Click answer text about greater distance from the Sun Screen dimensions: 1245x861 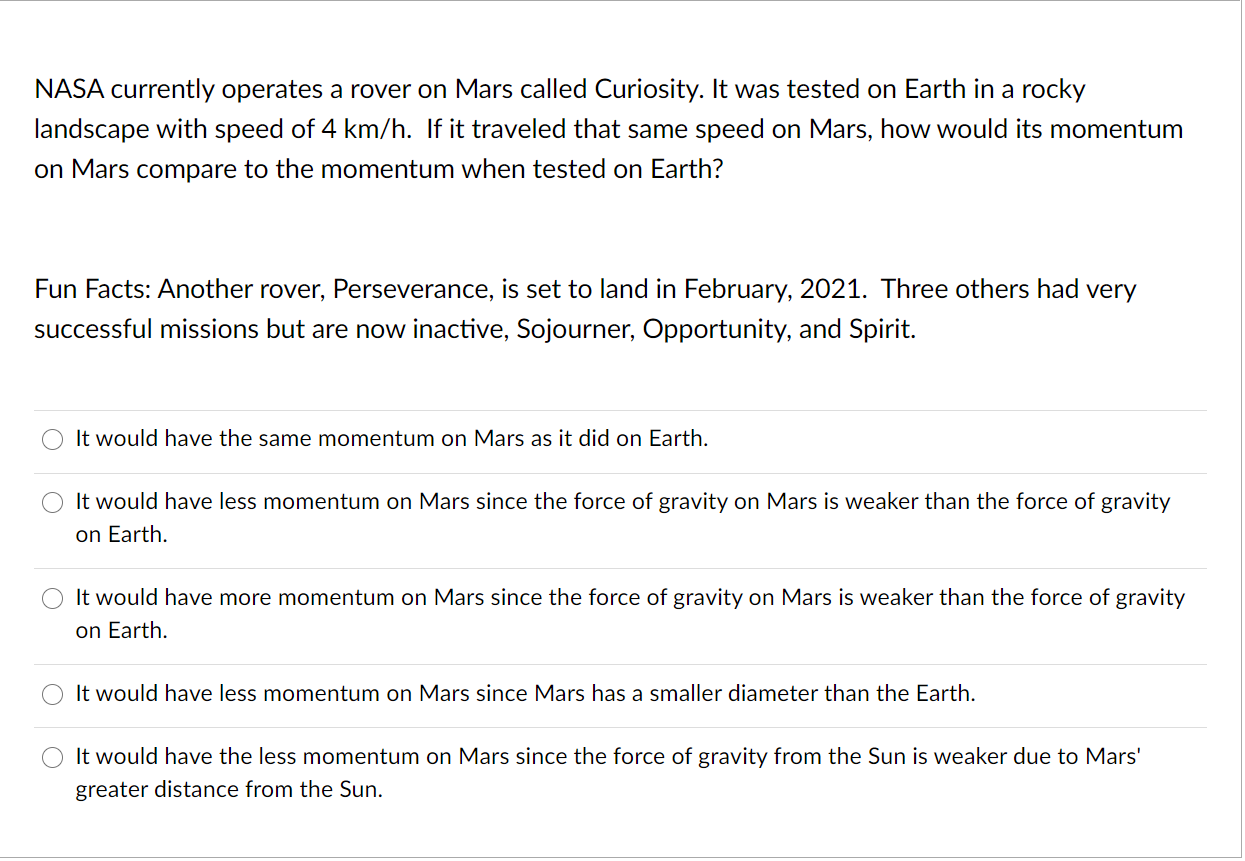608,773
